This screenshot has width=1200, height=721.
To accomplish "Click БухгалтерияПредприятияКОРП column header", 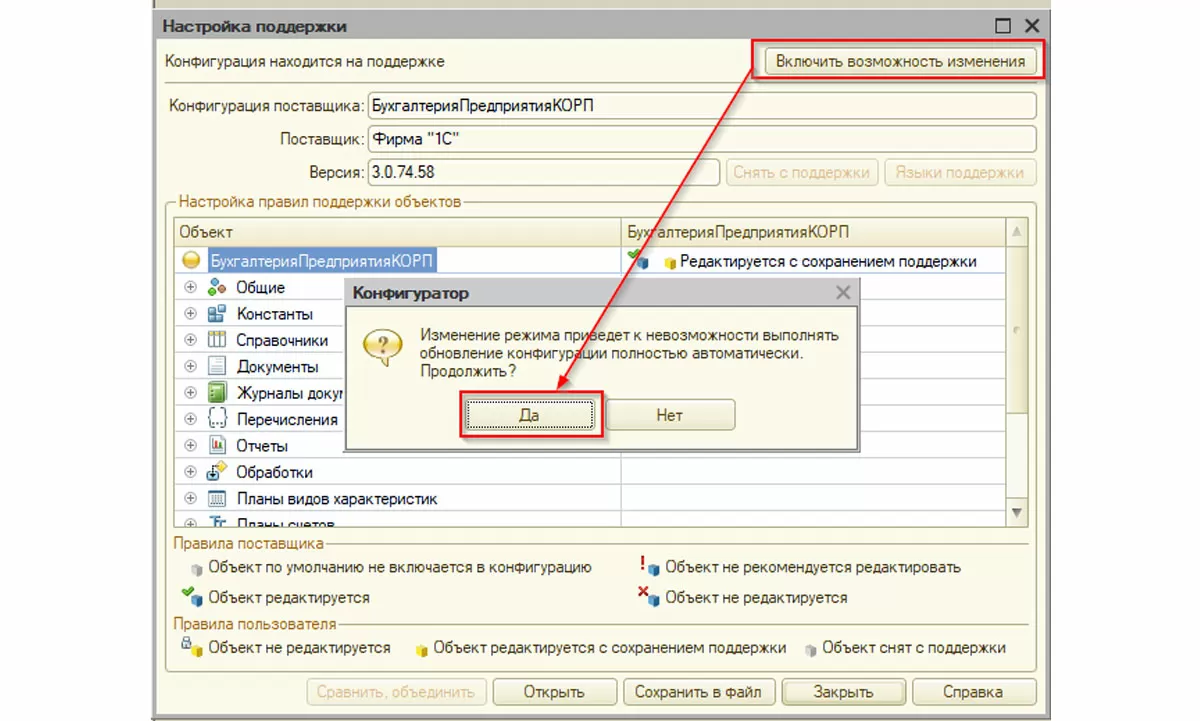I will 813,232.
